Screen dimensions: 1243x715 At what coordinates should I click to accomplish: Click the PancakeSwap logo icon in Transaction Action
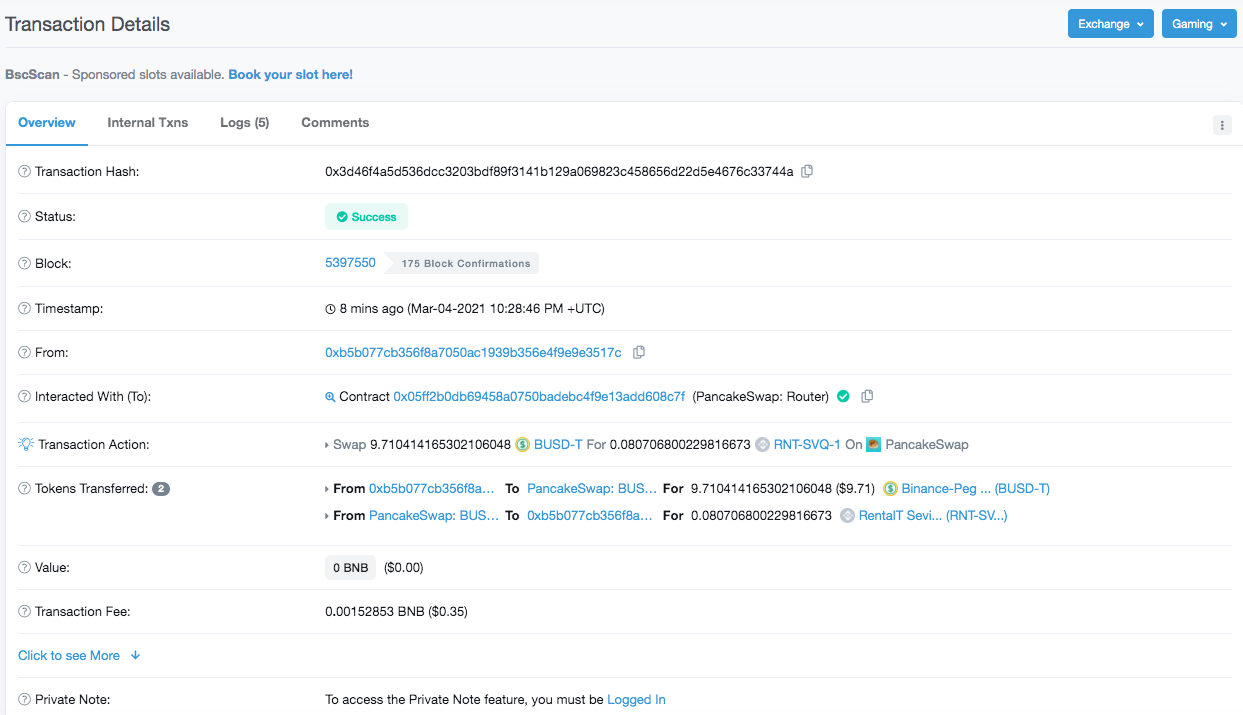(873, 444)
